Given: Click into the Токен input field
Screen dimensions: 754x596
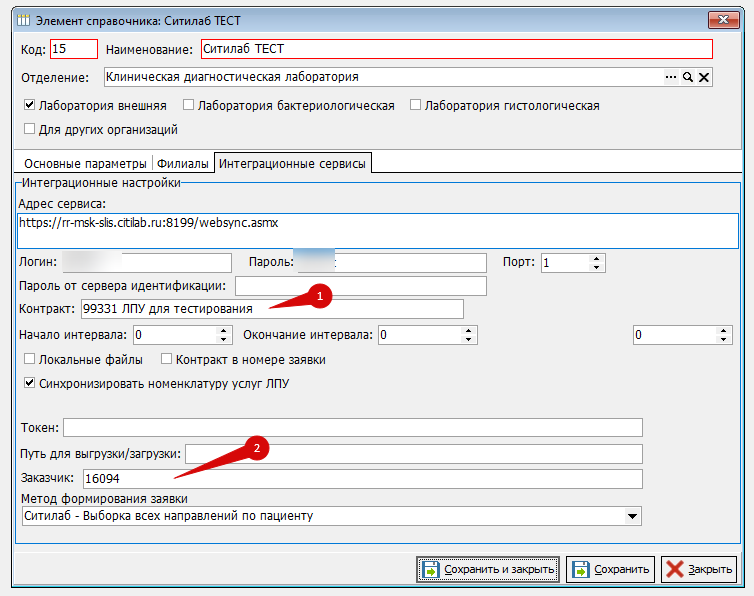Looking at the screenshot, I should tap(351, 428).
